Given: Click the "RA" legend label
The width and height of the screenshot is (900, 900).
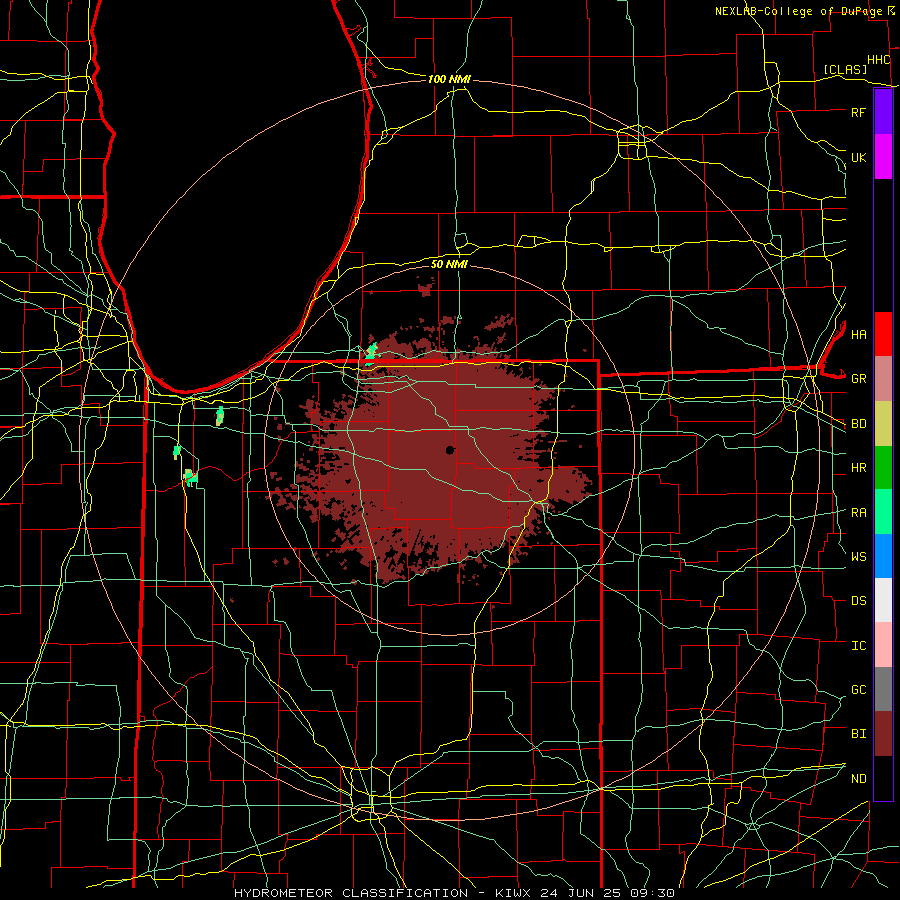Looking at the screenshot, I should coord(858,513).
